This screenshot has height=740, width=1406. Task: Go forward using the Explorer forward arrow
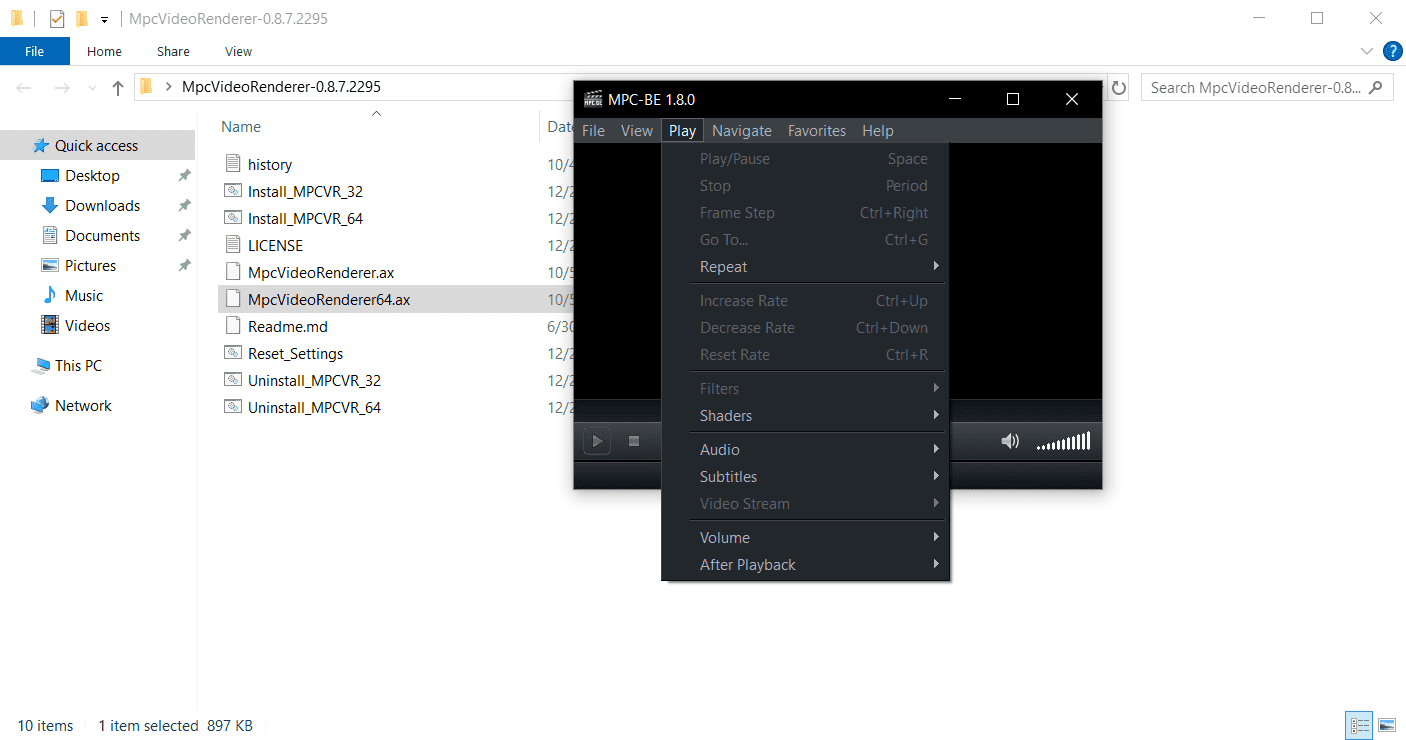click(62, 88)
